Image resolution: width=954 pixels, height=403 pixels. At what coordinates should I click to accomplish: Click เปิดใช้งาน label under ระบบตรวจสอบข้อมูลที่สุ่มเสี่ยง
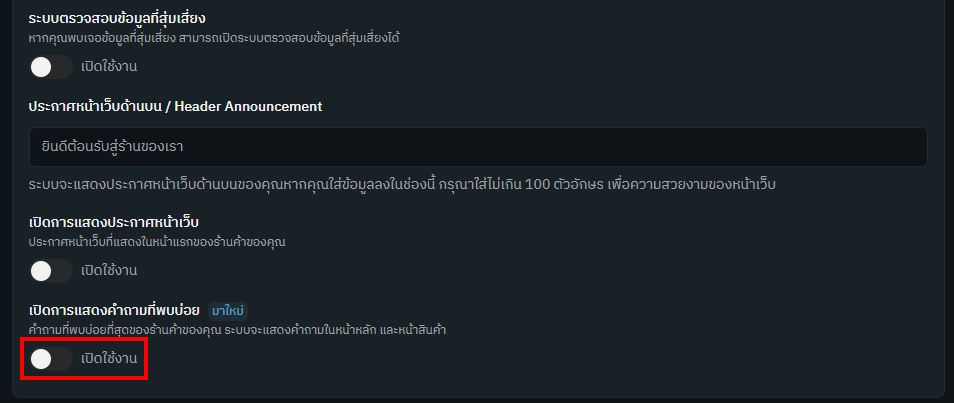pos(109,67)
